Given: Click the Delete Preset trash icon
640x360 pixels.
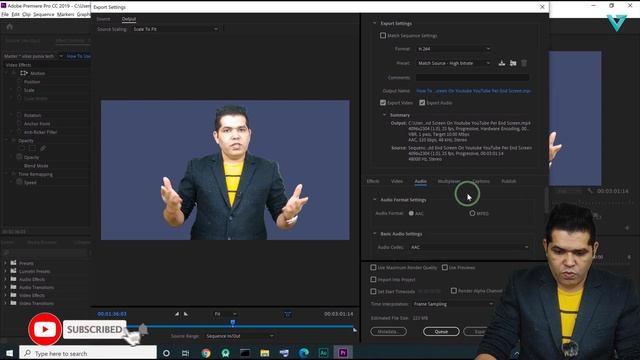Looking at the screenshot, I should click(x=524, y=63).
